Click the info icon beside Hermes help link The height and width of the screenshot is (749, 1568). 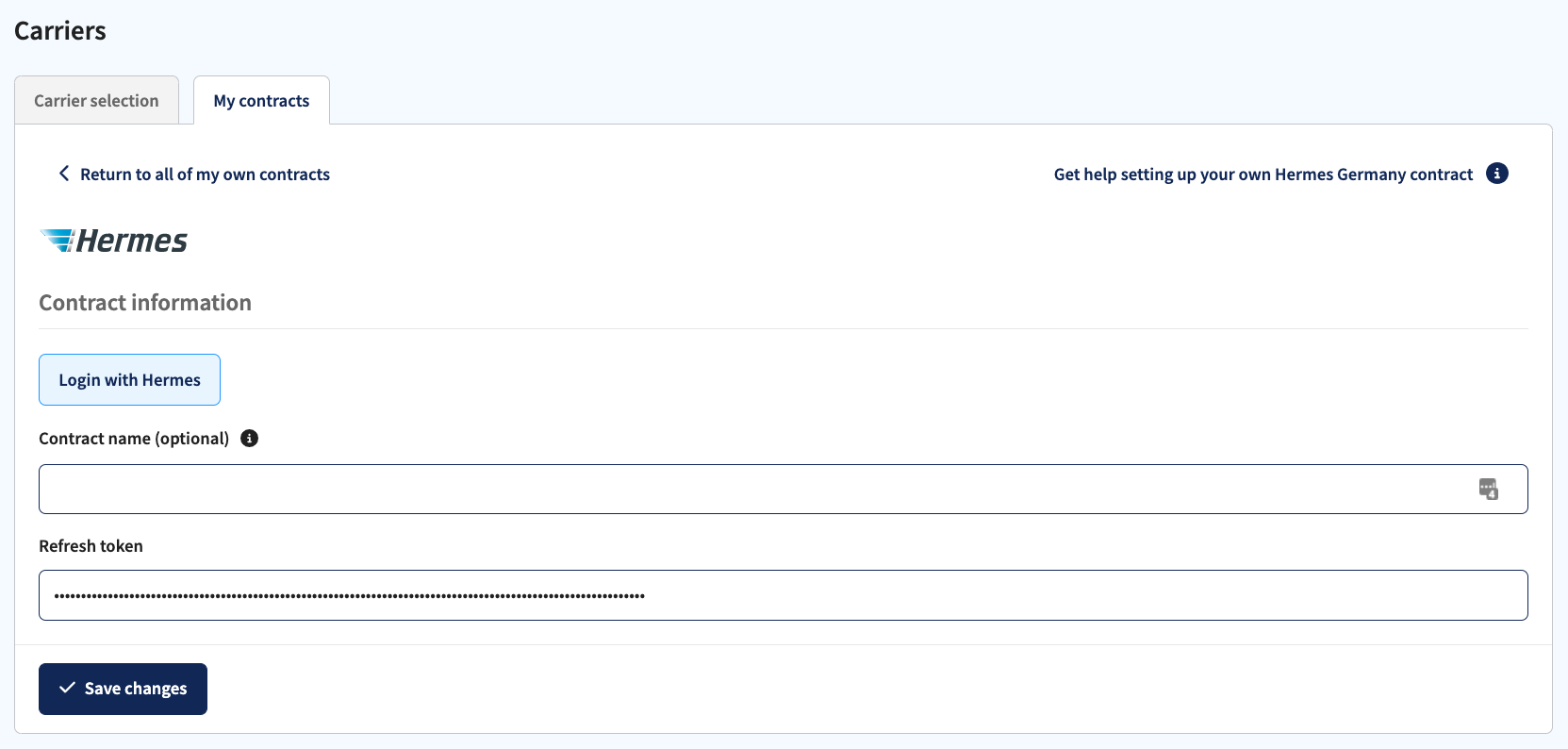1496,174
